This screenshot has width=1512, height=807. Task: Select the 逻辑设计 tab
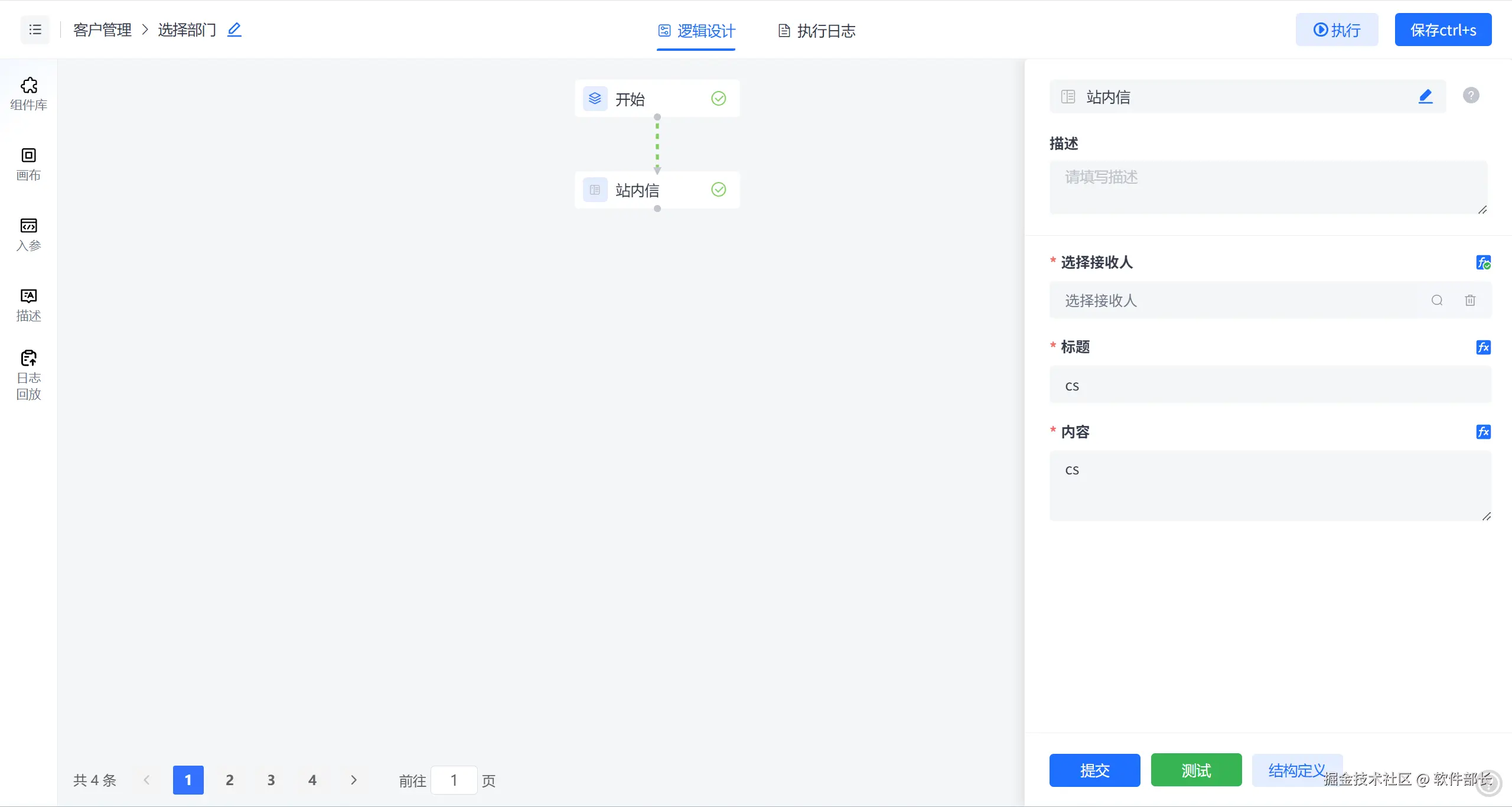(x=697, y=31)
